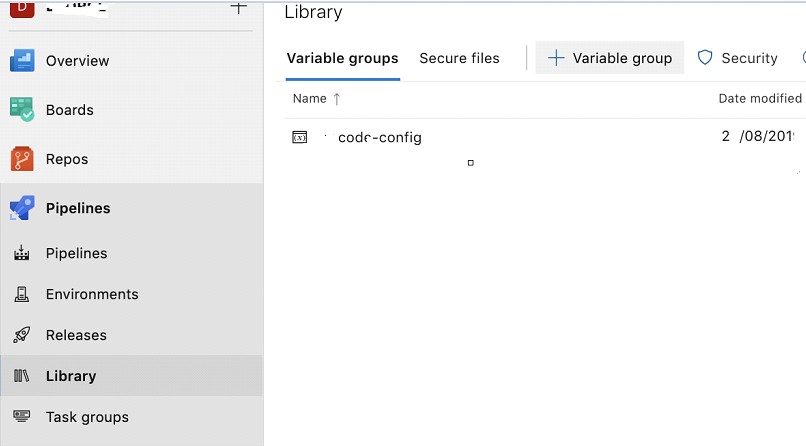Add a new Variable group

tap(610, 58)
